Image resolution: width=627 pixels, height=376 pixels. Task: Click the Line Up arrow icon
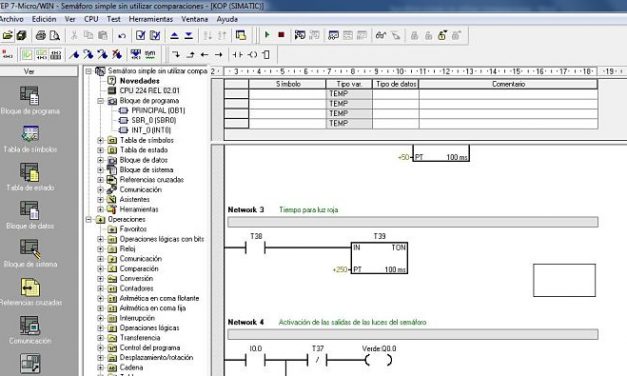coord(190,54)
